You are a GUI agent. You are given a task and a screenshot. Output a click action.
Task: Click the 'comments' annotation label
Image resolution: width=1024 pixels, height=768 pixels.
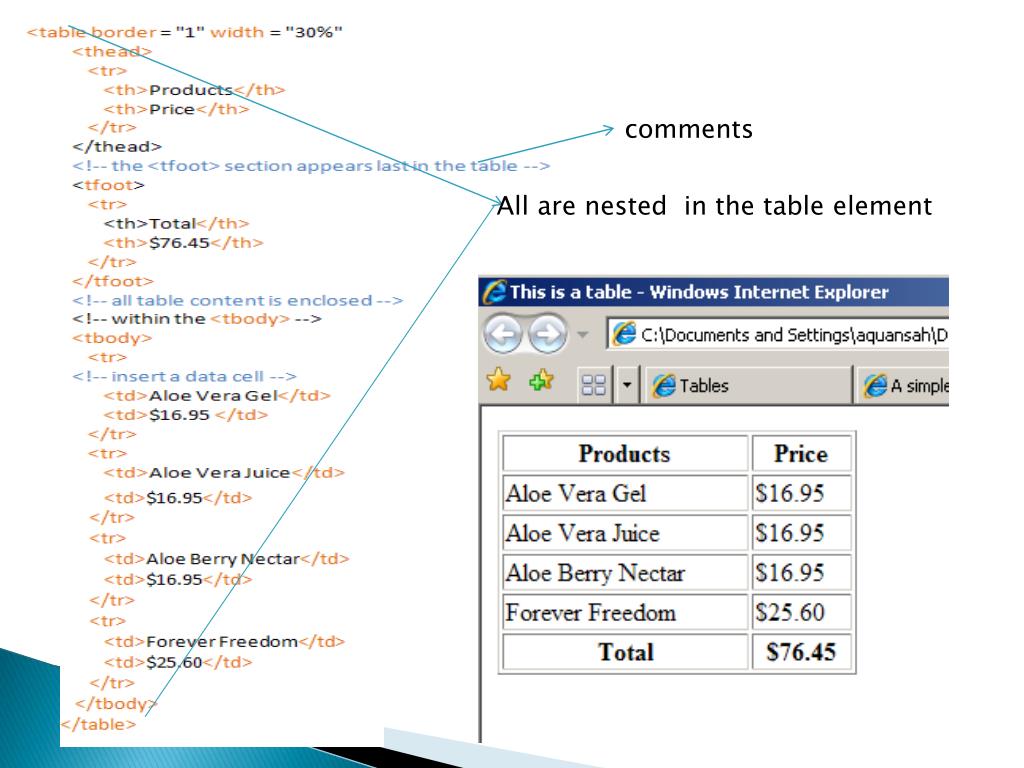pos(689,129)
